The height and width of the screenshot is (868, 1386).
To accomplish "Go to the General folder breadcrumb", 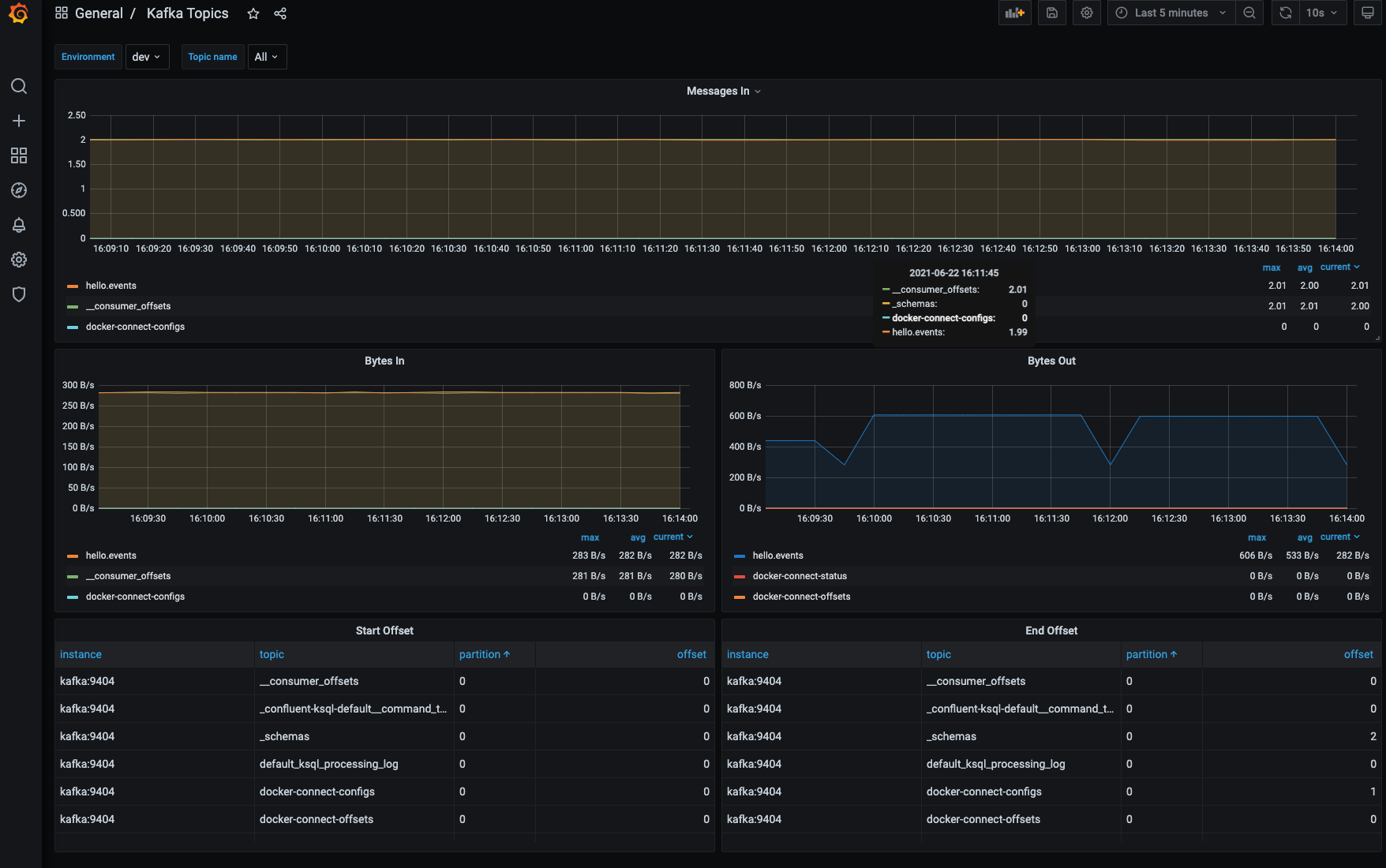I will pos(99,13).
